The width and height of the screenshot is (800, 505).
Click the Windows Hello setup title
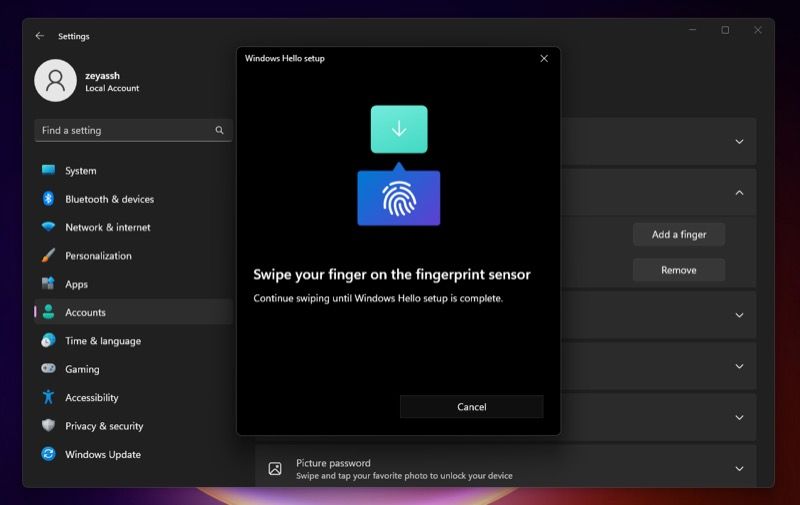(285, 58)
